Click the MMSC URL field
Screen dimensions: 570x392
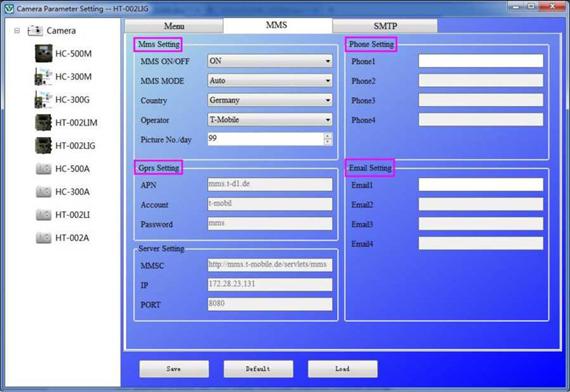point(270,265)
